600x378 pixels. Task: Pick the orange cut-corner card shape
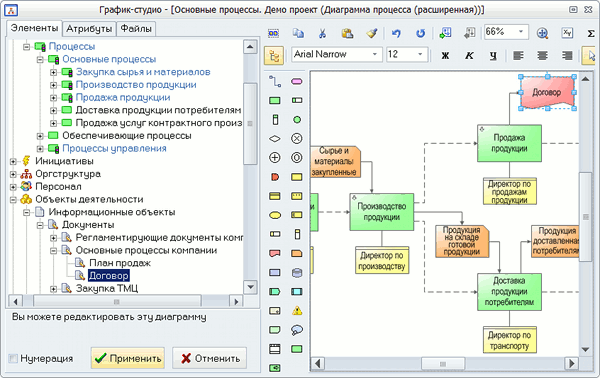[297, 253]
